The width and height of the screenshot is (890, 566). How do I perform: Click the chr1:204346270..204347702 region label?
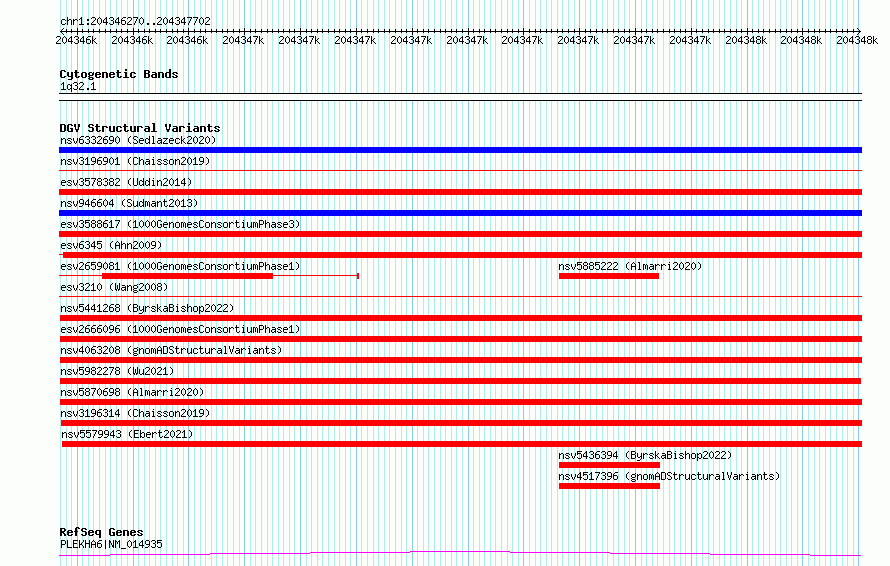pos(135,21)
